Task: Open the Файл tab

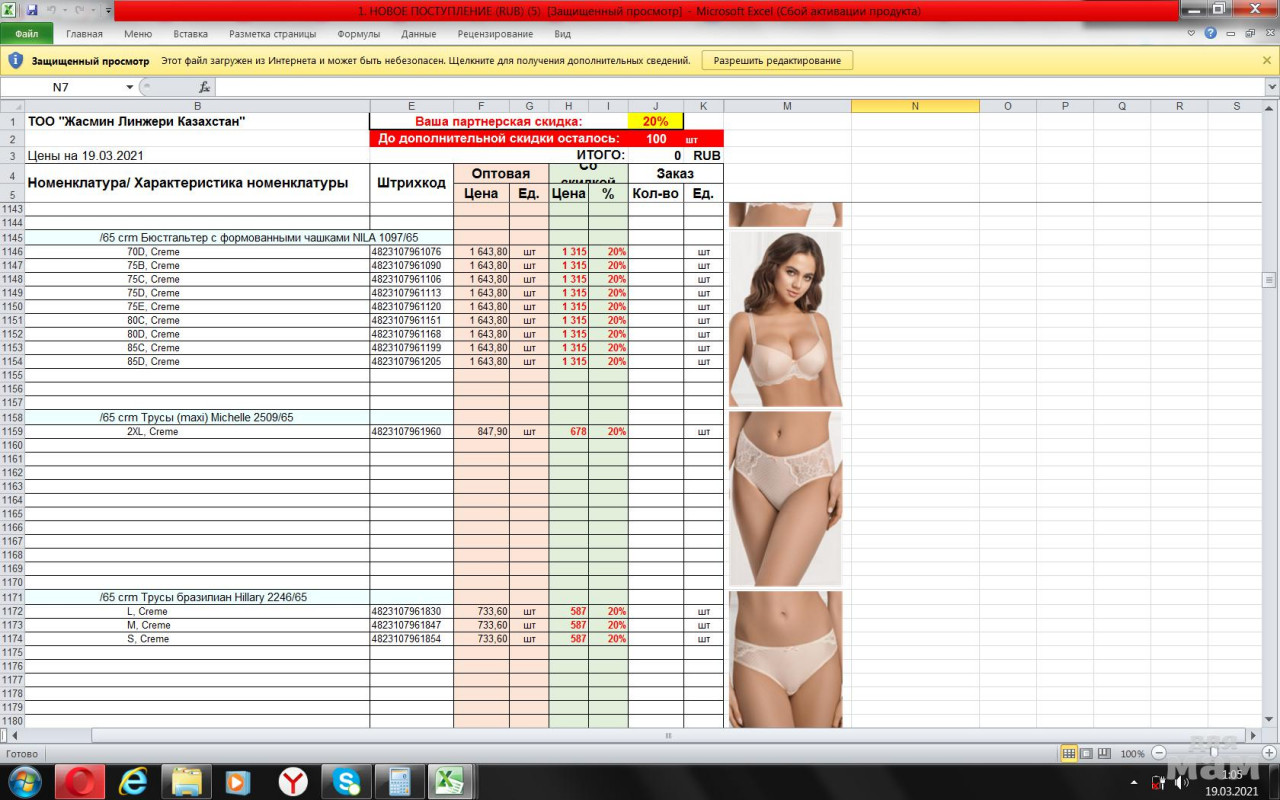Action: pyautogui.click(x=26, y=34)
